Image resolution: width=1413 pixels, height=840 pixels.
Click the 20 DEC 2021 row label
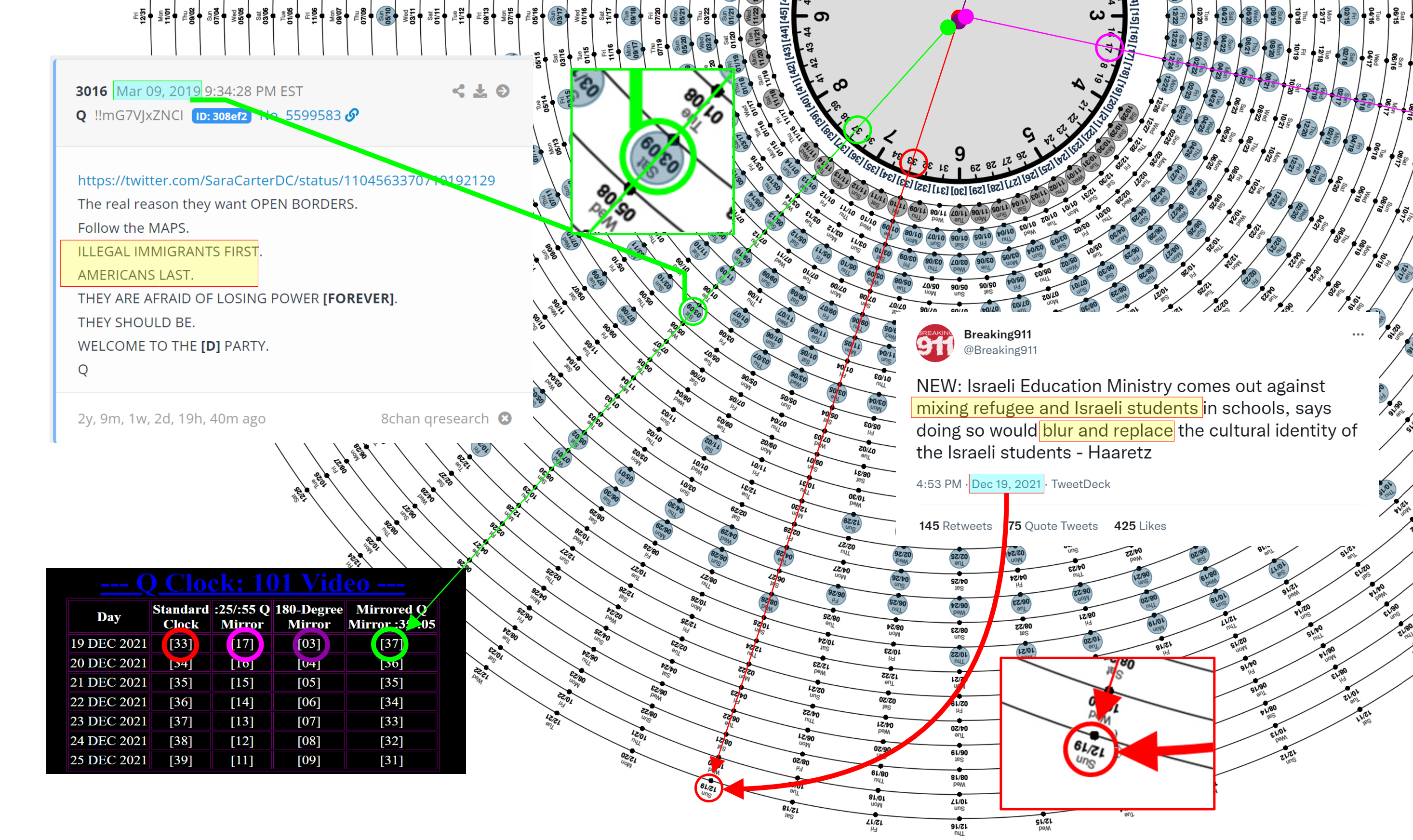click(x=108, y=663)
